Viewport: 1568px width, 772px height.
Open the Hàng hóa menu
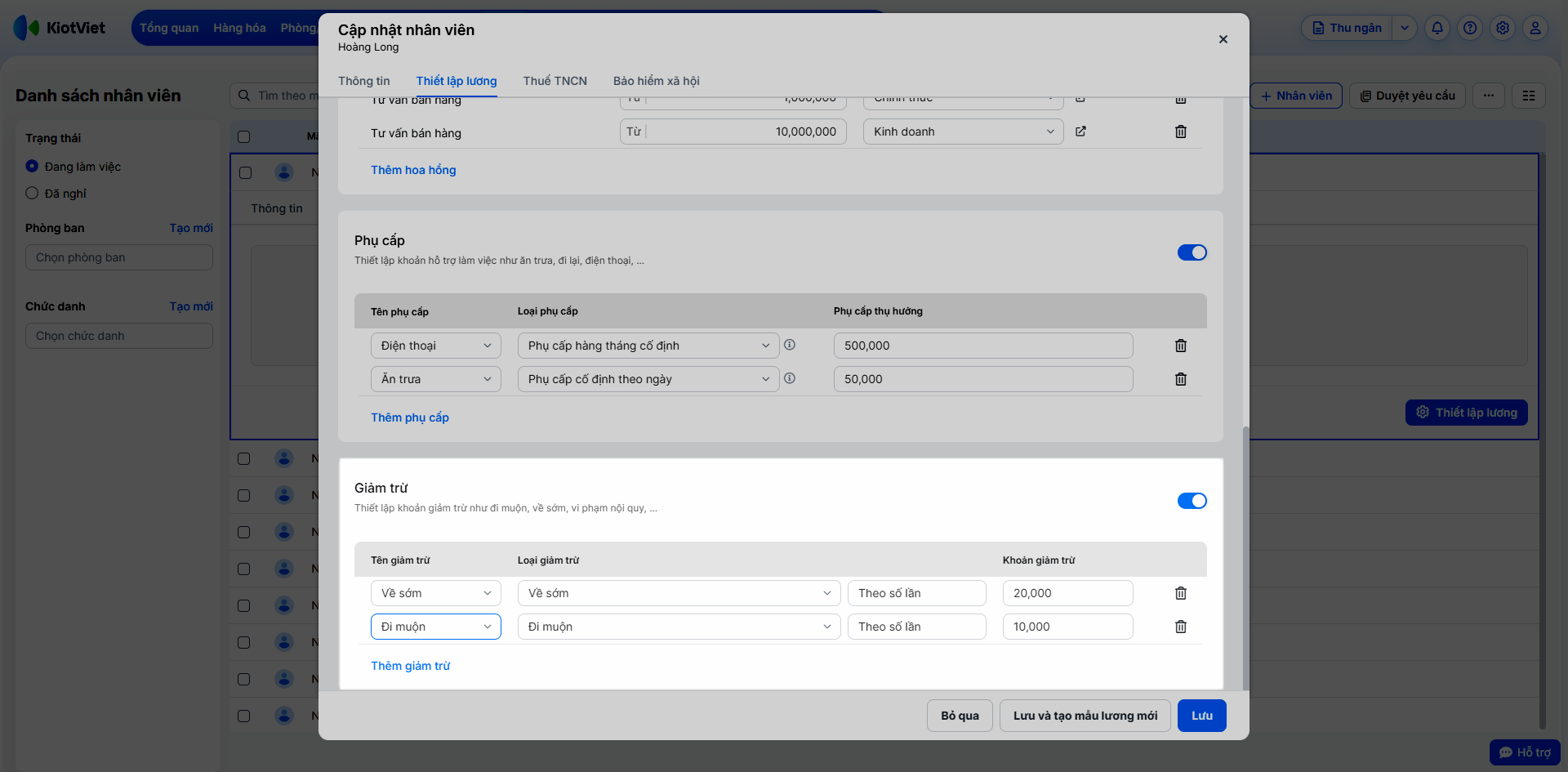click(x=239, y=28)
